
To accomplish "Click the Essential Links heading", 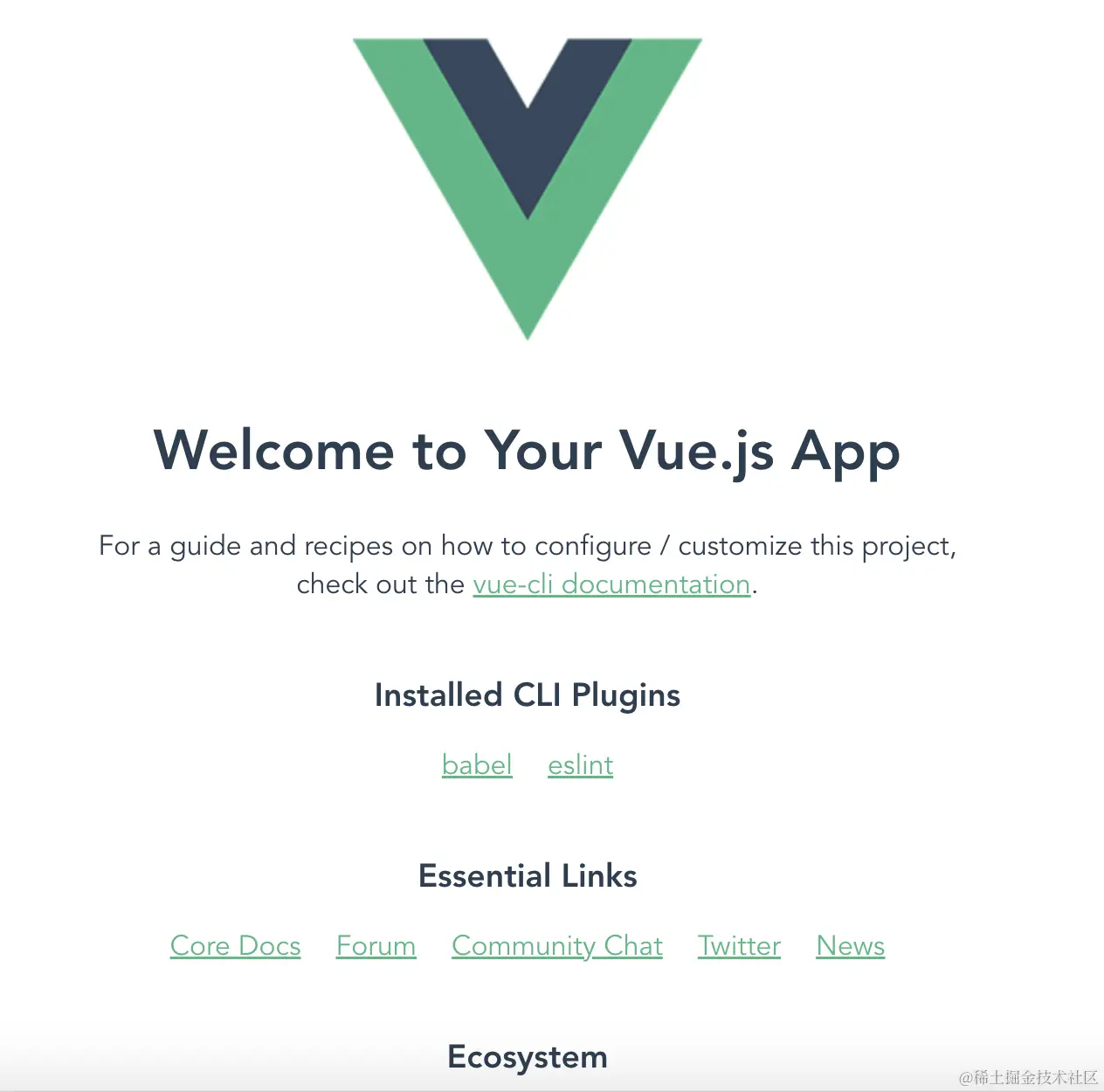I will [x=528, y=876].
